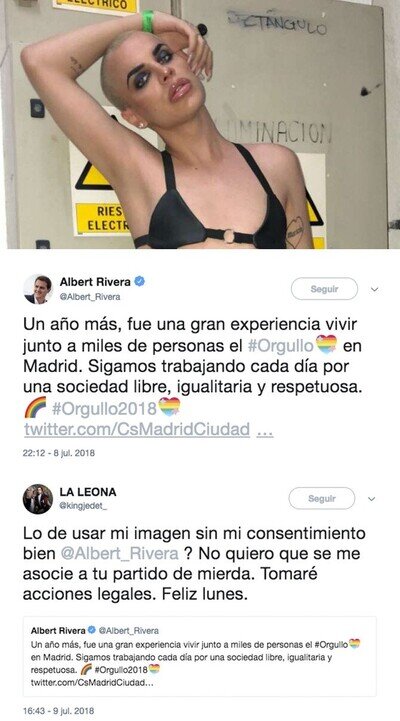Follow LA LEONA with the Seguir button

[322, 498]
